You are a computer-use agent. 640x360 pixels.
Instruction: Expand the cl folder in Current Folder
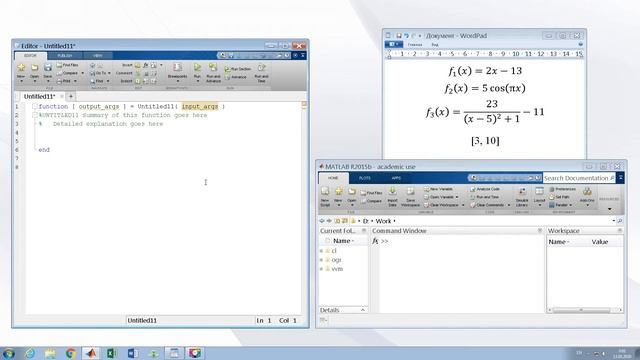321,251
